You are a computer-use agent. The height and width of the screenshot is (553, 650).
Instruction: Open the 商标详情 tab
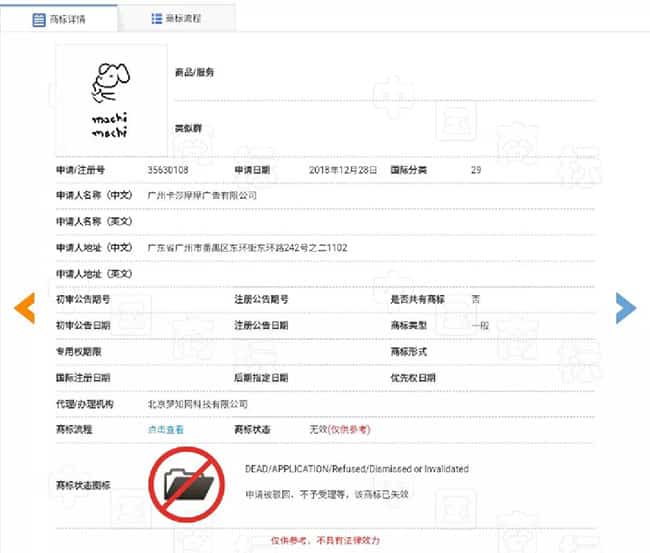(x=59, y=19)
